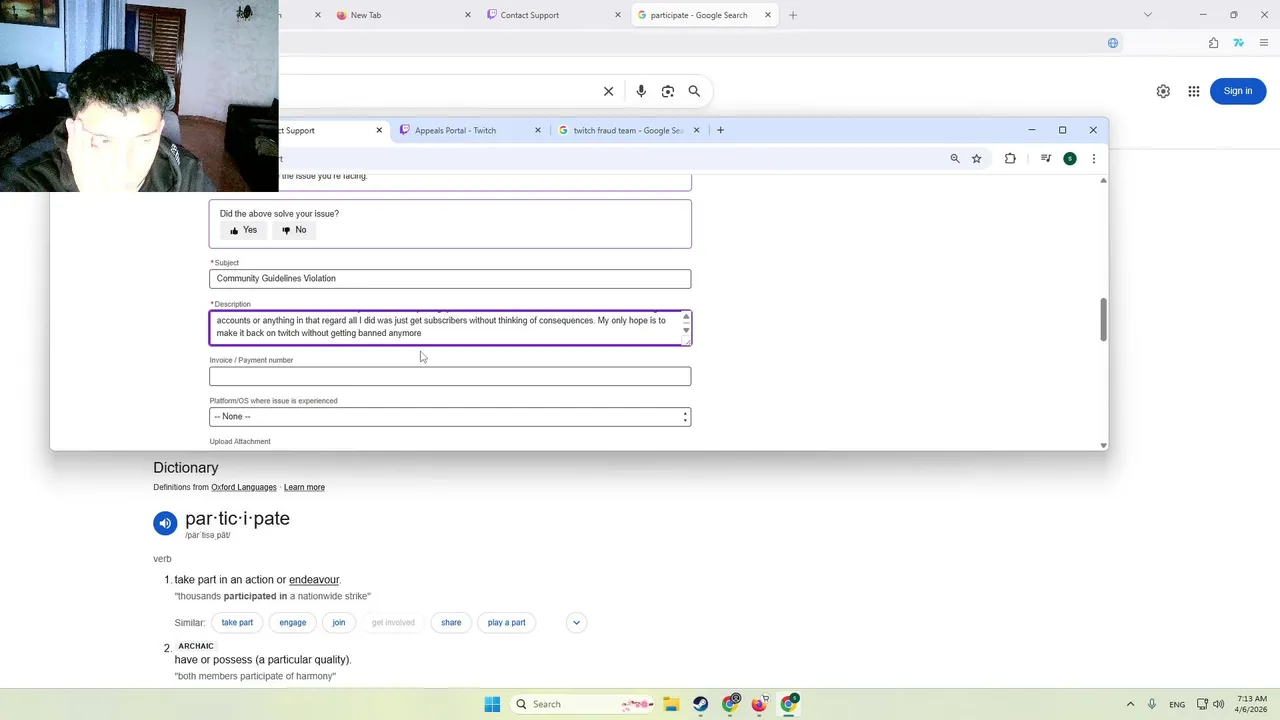Close the Contact Support tab in Firefox
The width and height of the screenshot is (1280, 720).
(x=618, y=15)
